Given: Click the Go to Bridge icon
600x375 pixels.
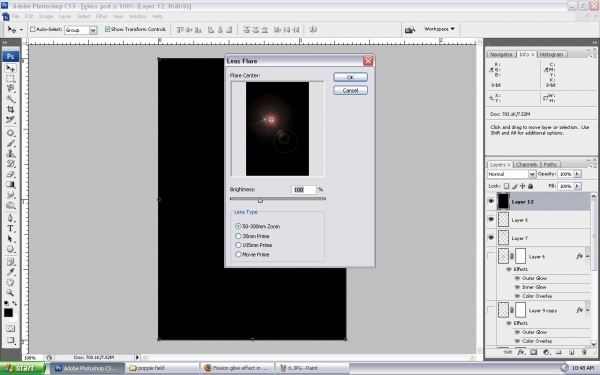Looking at the screenshot, I should click(x=410, y=29).
